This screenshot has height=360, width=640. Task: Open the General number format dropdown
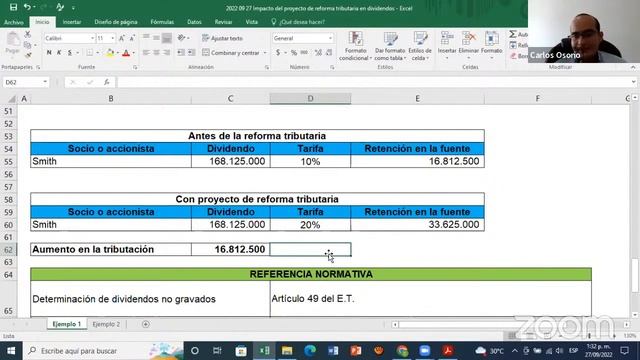point(330,38)
